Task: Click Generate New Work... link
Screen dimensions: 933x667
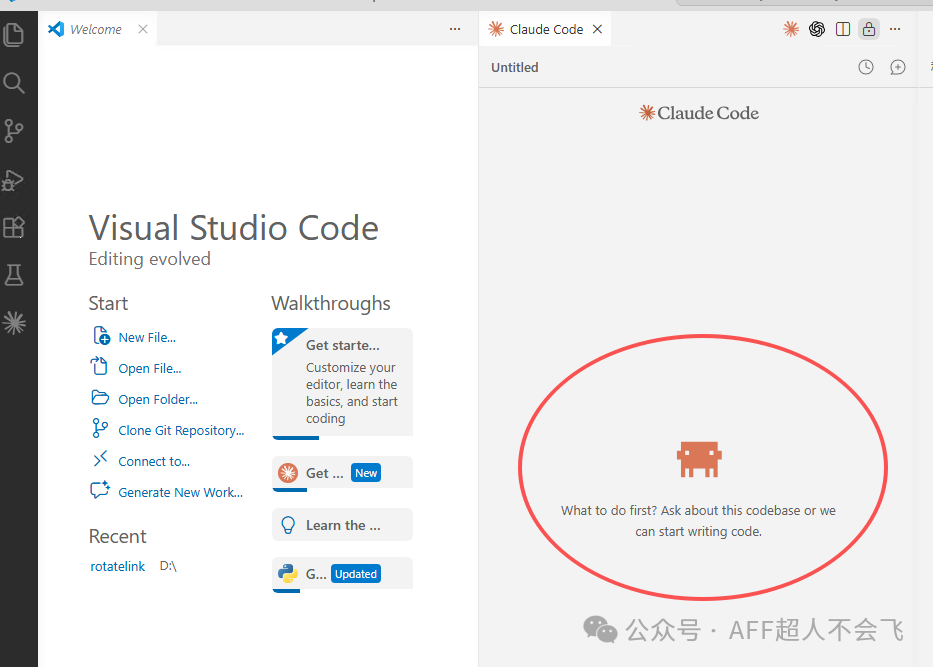Action: tap(180, 492)
